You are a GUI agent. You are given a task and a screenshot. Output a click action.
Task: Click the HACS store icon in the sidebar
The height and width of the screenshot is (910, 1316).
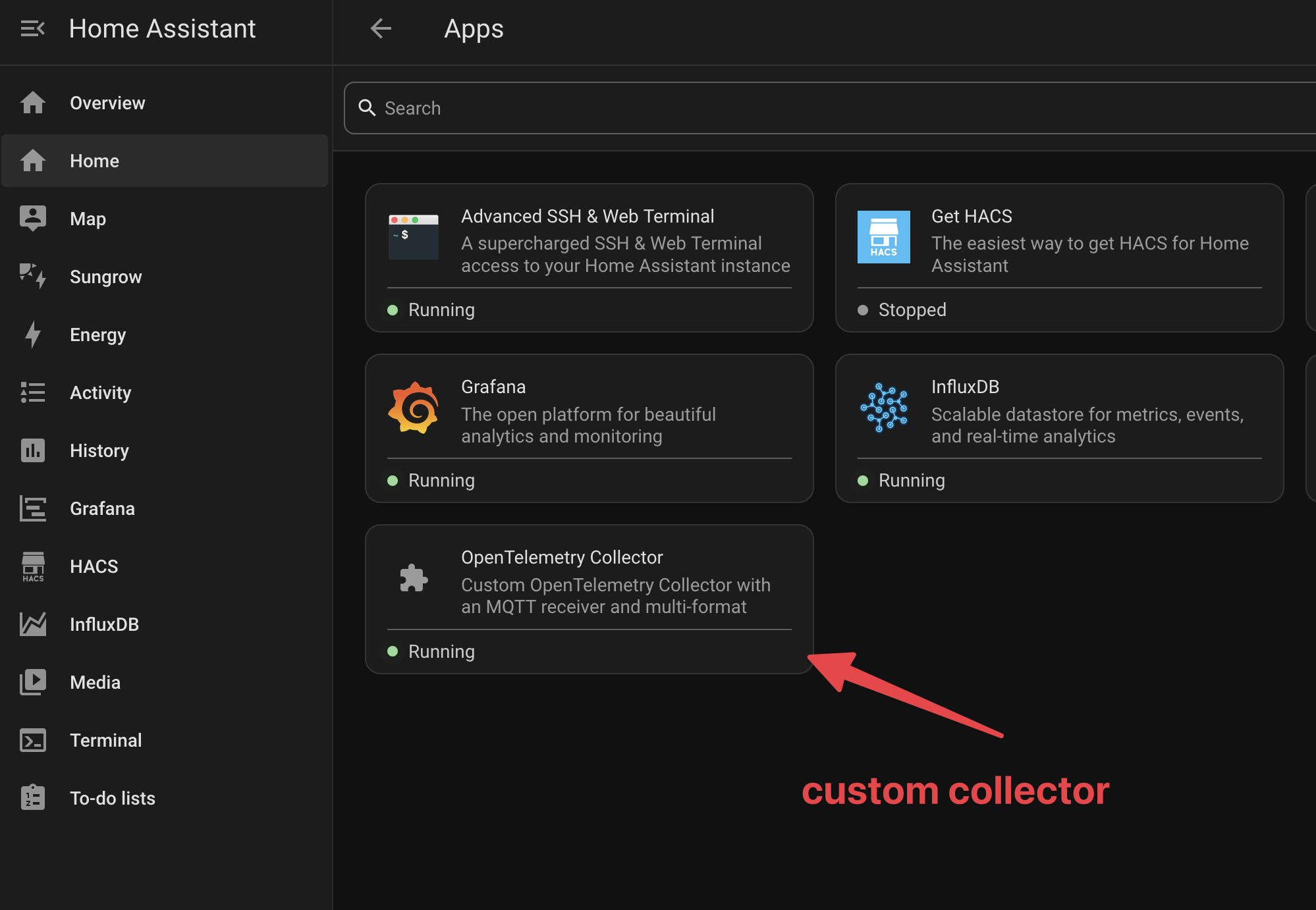(32, 566)
